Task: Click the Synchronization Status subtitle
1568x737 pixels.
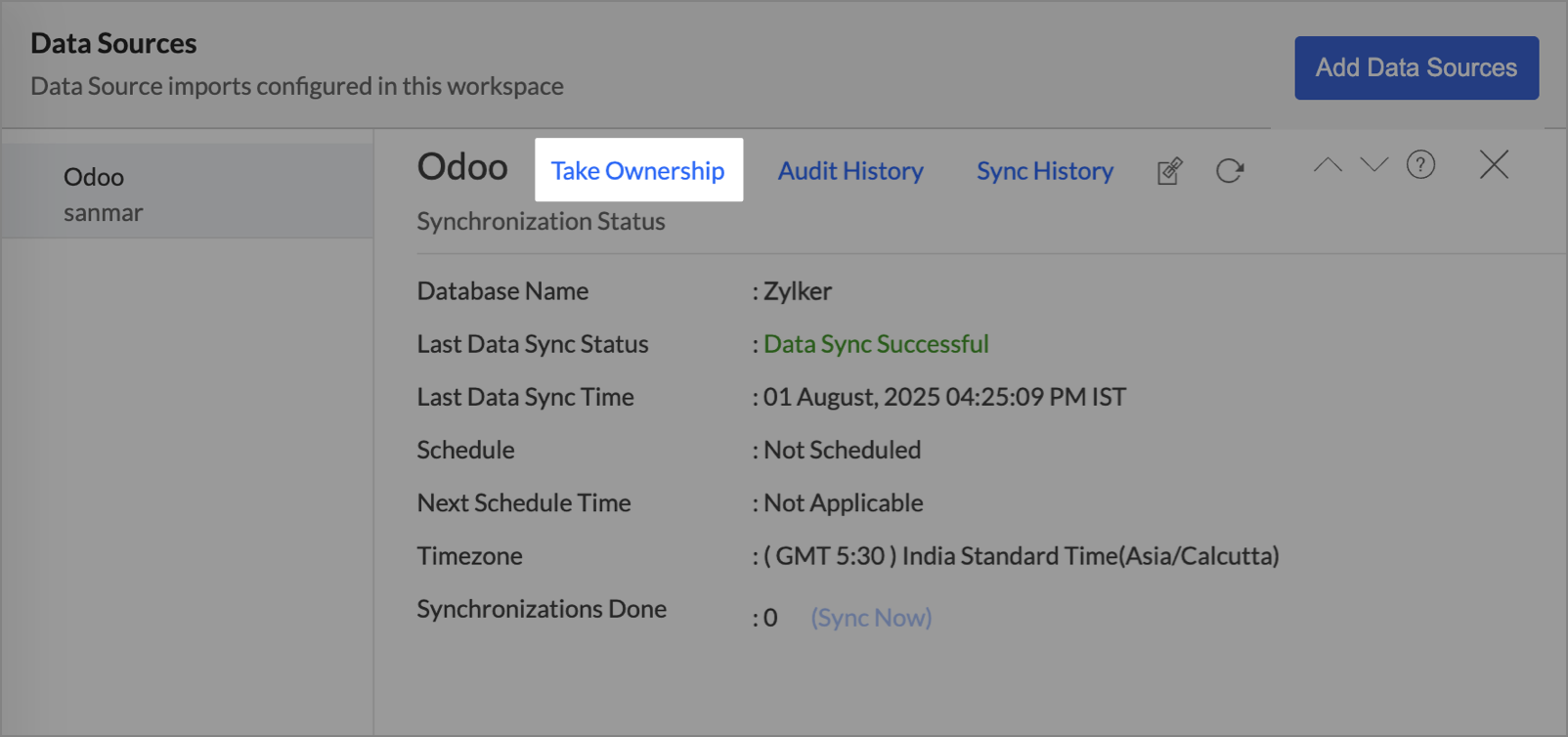Action: [x=541, y=222]
